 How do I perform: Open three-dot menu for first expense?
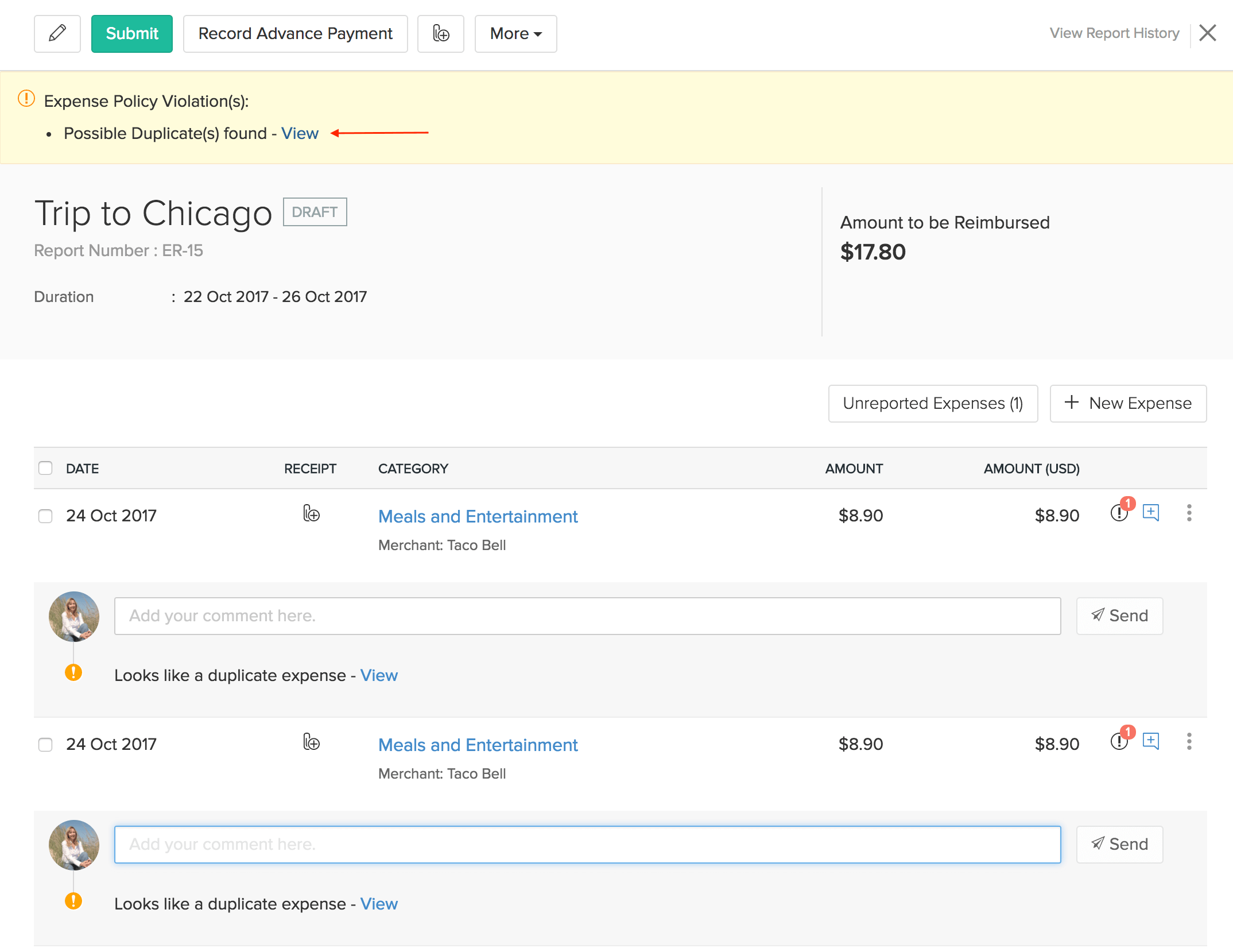tap(1189, 512)
